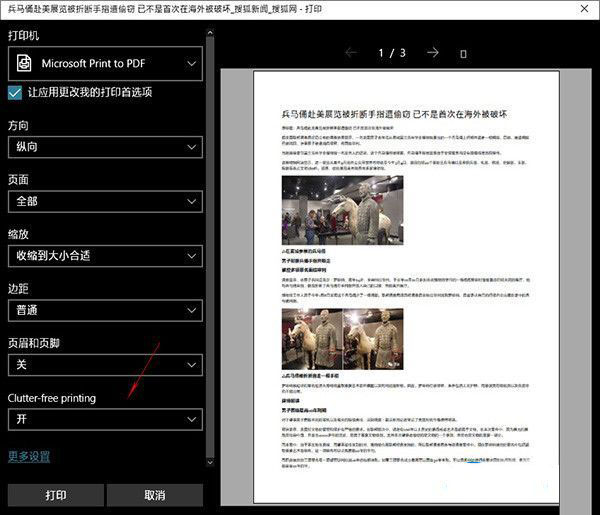The image size is (600, 515).
Task: Go to next preview page arrow
Action: pos(432,52)
